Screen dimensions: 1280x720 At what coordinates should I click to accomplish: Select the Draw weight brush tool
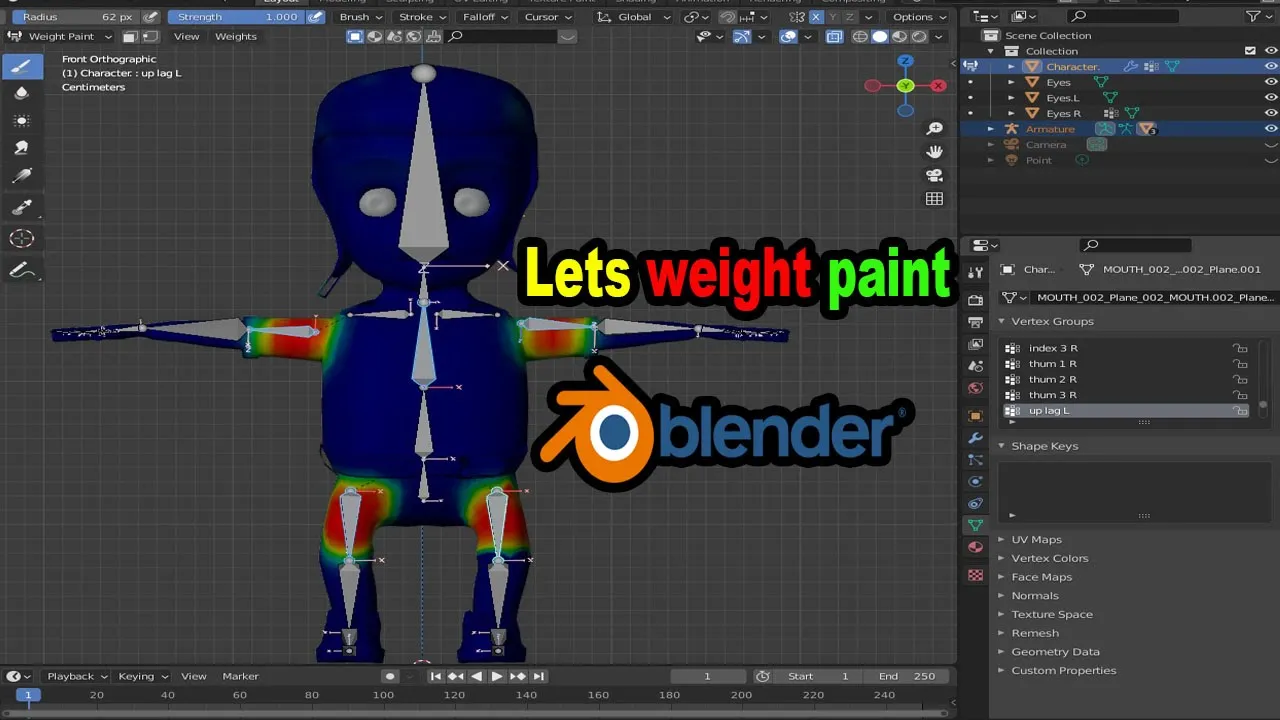pos(22,66)
